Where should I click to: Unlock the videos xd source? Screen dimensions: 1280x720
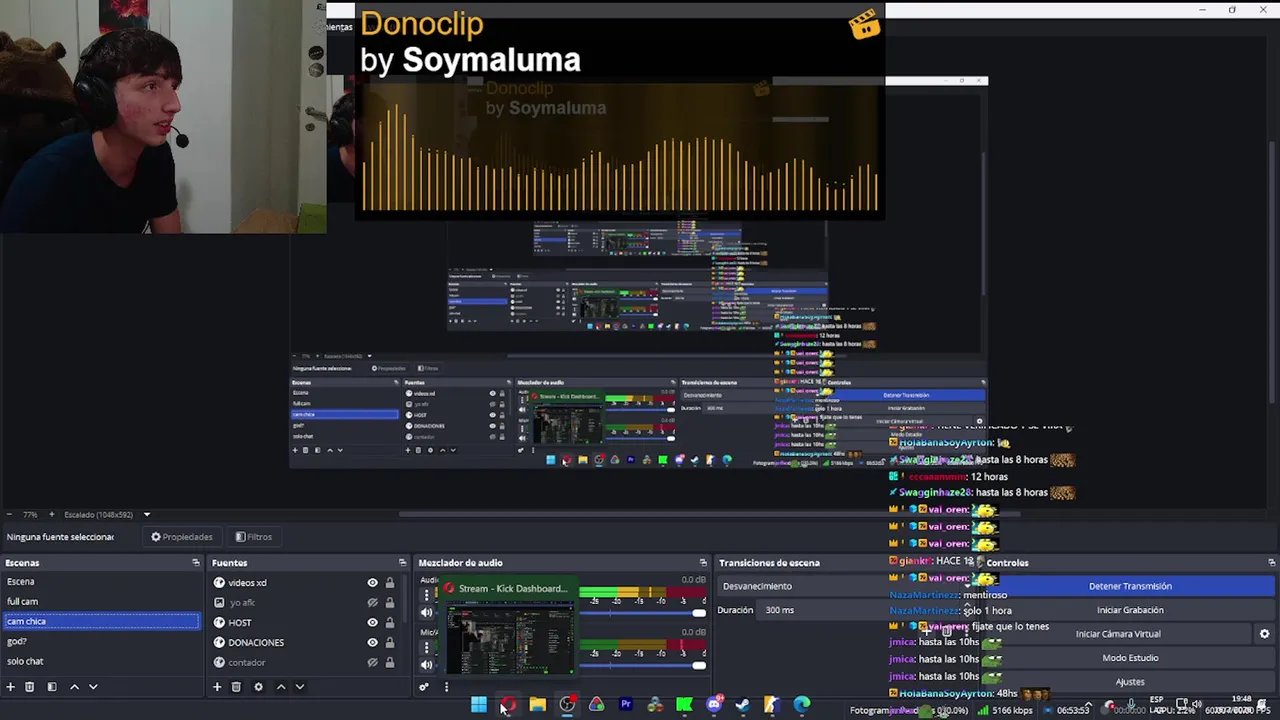point(390,583)
